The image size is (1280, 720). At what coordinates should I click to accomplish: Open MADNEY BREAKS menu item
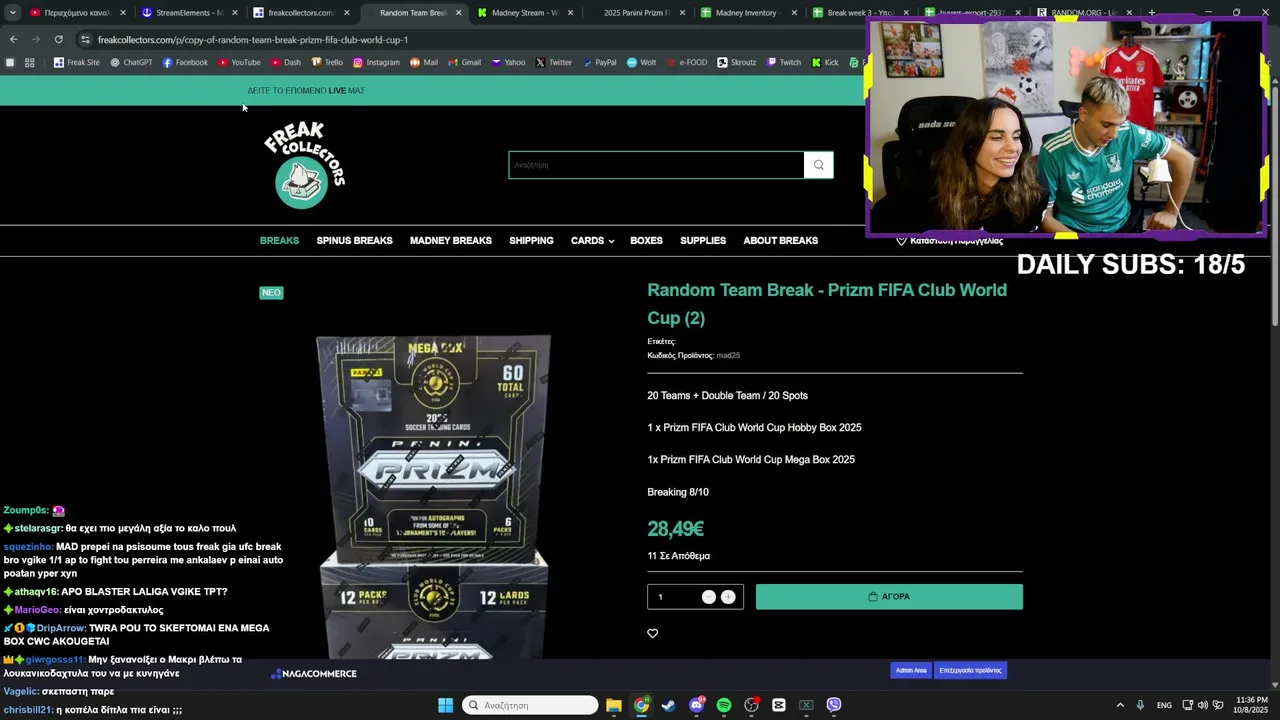click(451, 241)
